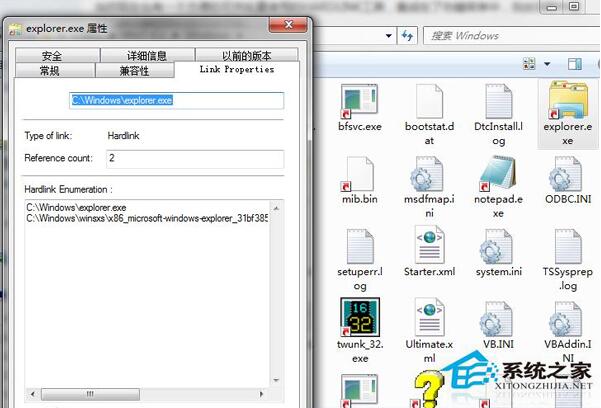Switch to the 兼容性 tab
This screenshot has width=601, height=408.
[x=135, y=70]
